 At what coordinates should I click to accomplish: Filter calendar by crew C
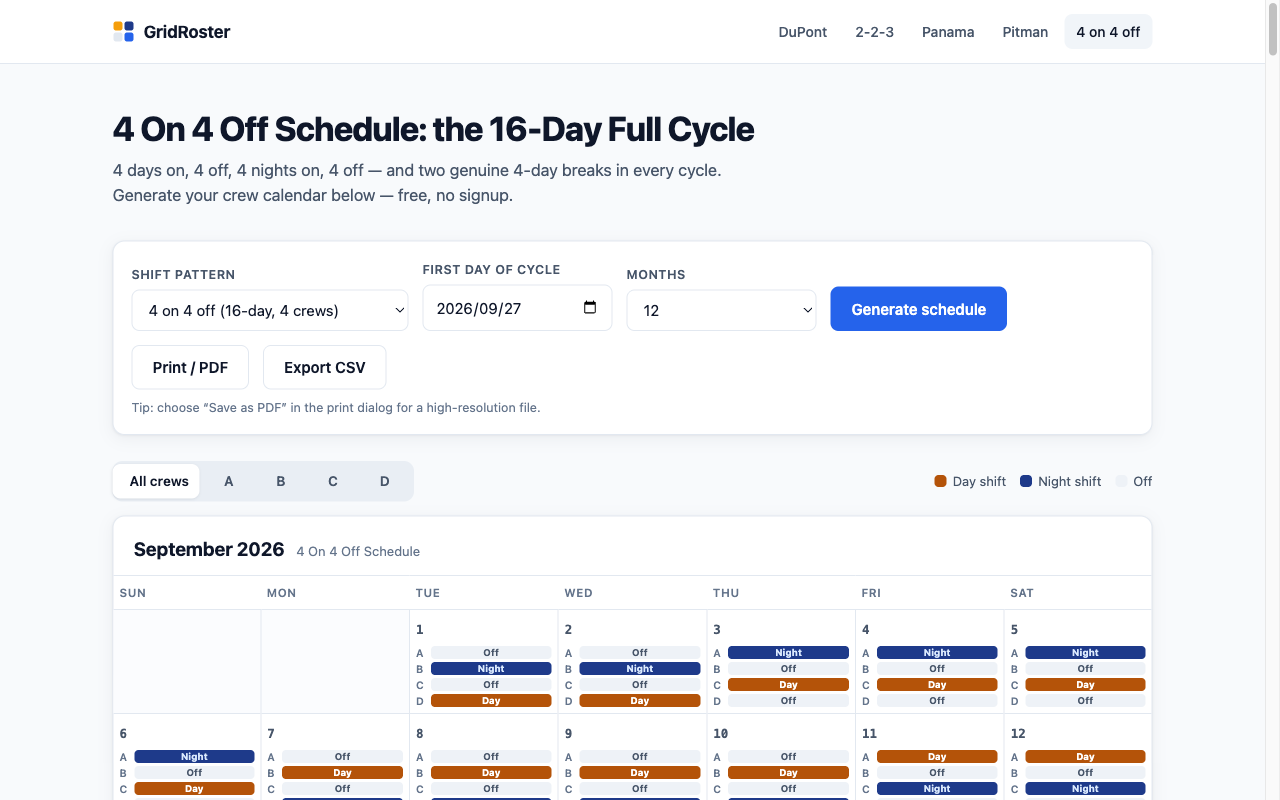point(333,481)
